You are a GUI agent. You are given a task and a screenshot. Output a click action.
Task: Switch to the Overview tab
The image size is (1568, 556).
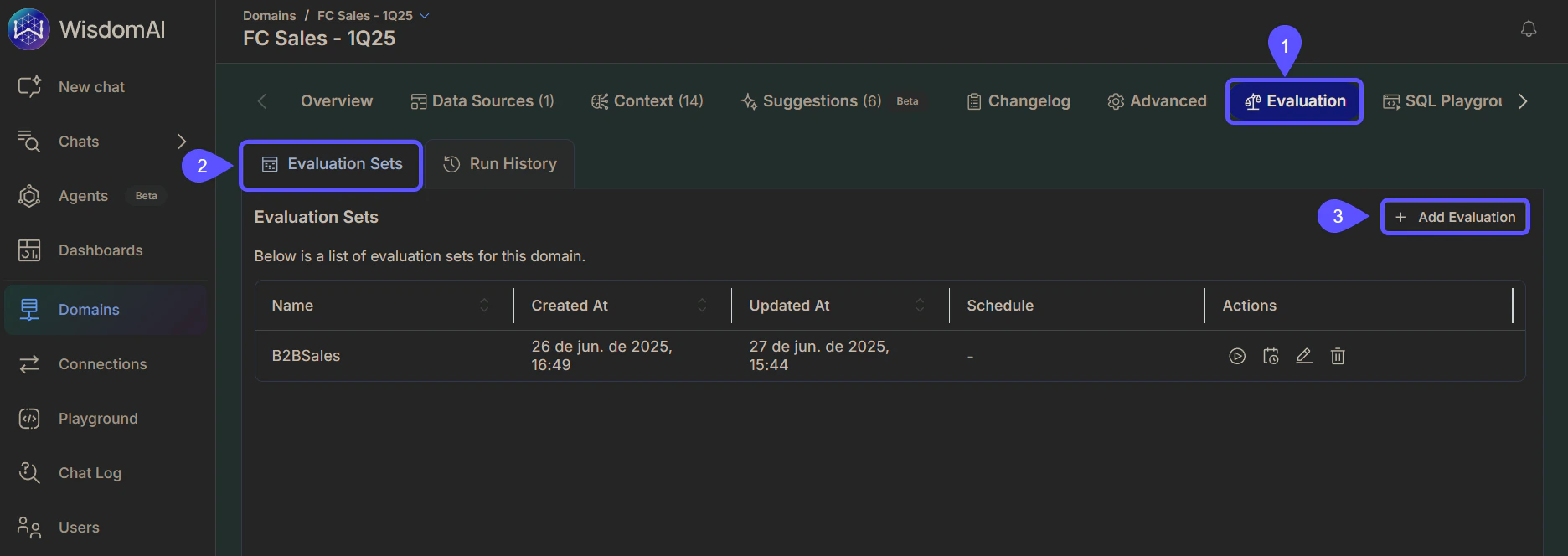point(337,101)
